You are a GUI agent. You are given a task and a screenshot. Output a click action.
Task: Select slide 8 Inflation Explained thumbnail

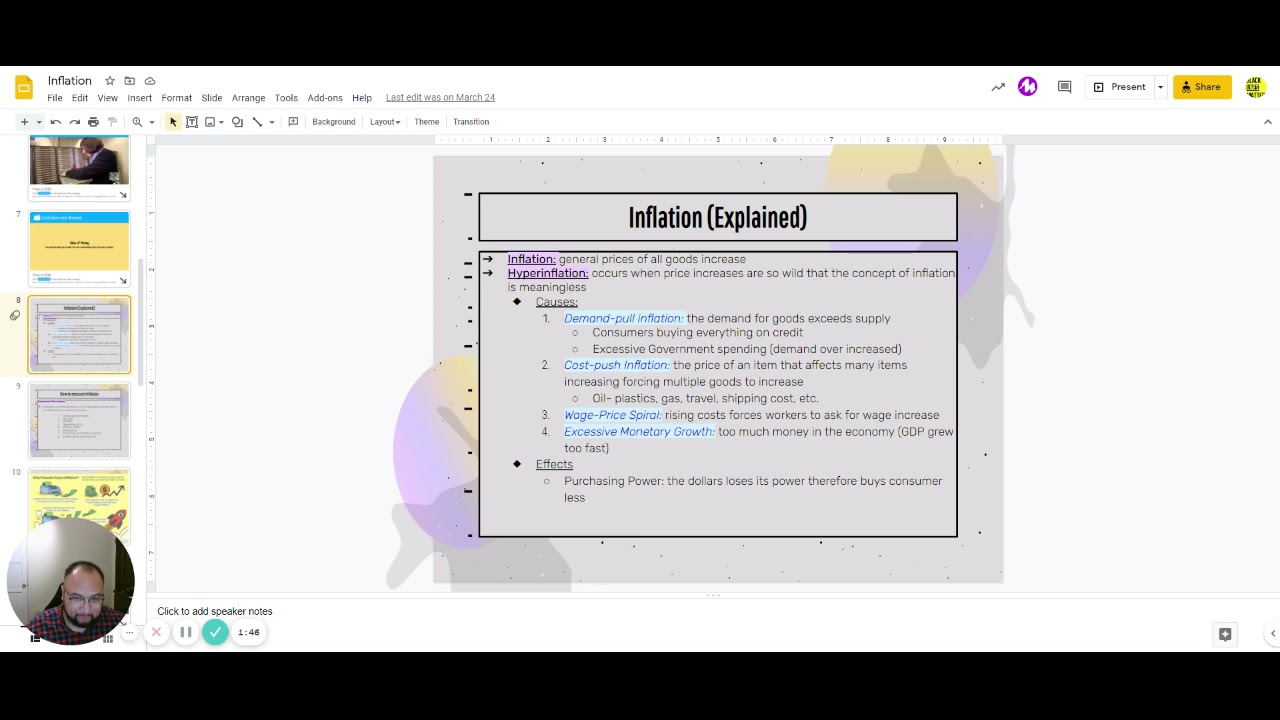coord(80,335)
